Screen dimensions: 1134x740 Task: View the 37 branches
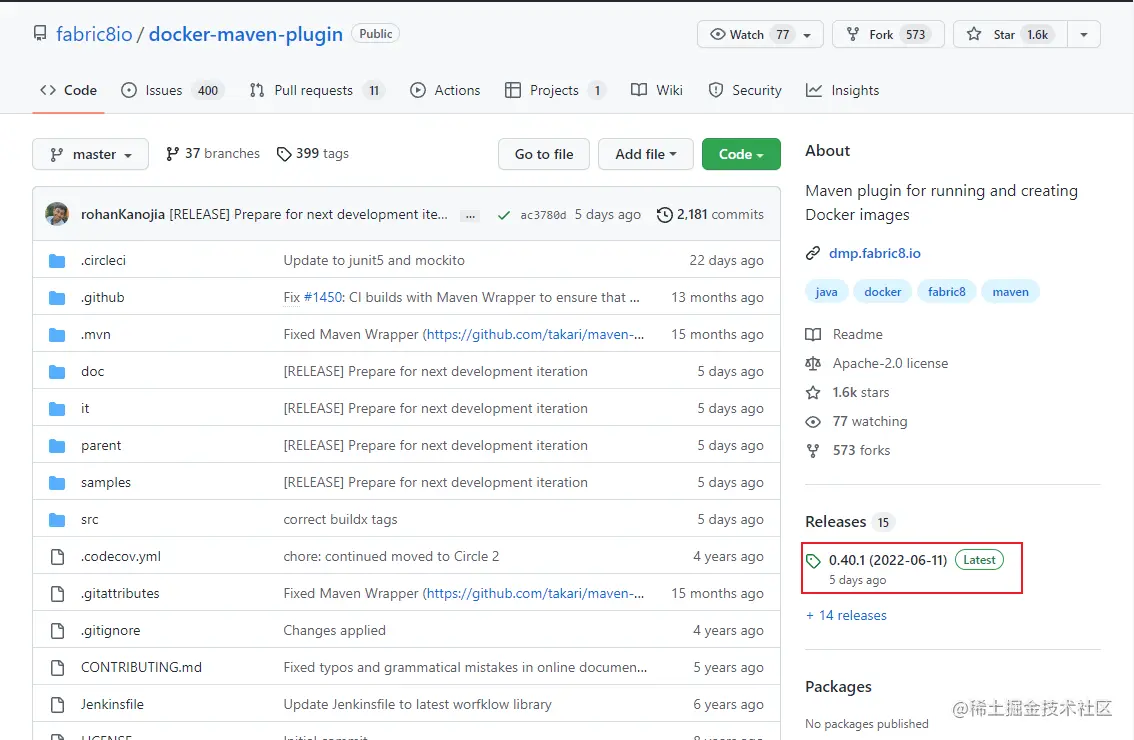coord(213,153)
